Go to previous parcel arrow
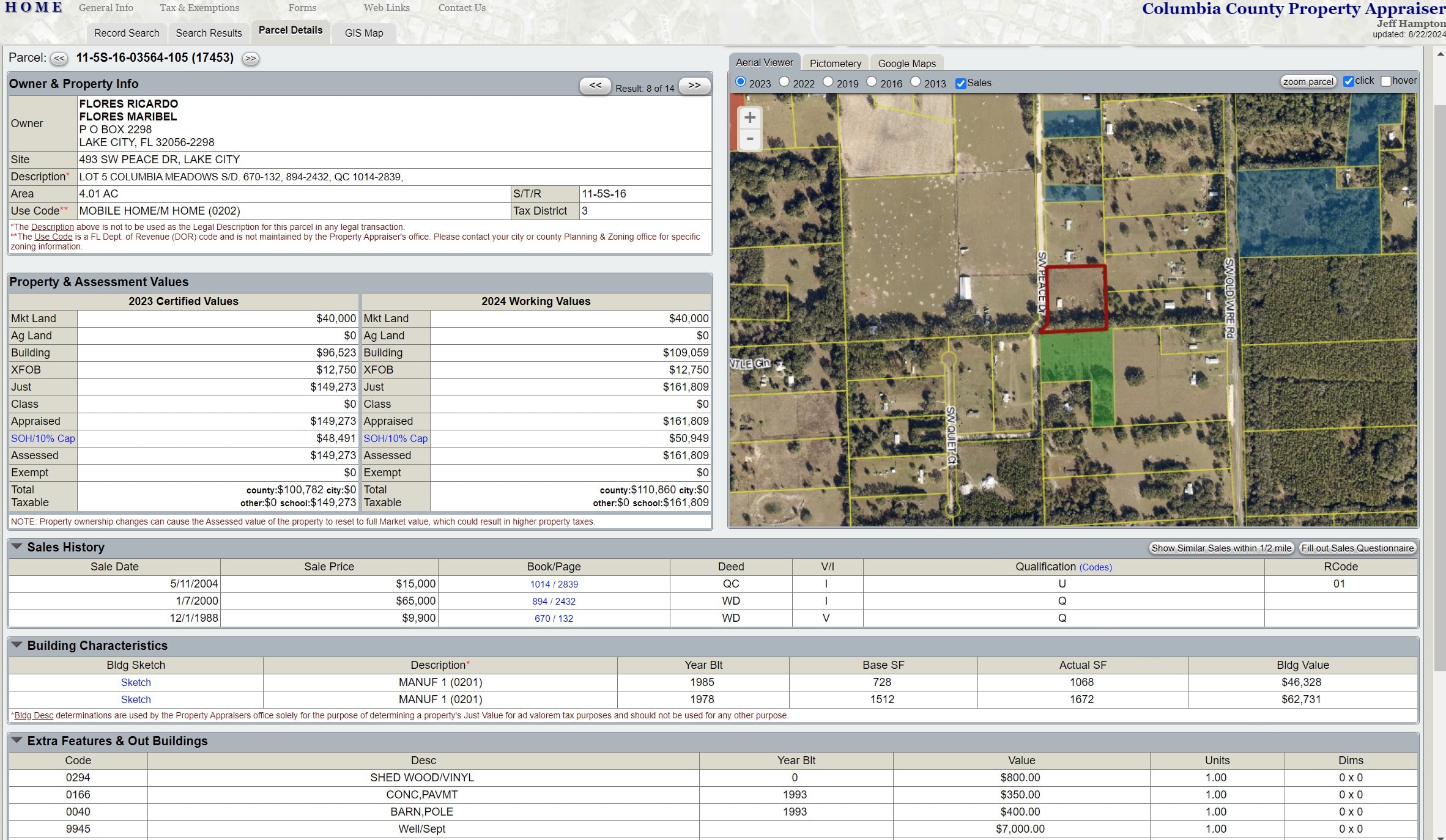1446x840 pixels. pyautogui.click(x=59, y=59)
